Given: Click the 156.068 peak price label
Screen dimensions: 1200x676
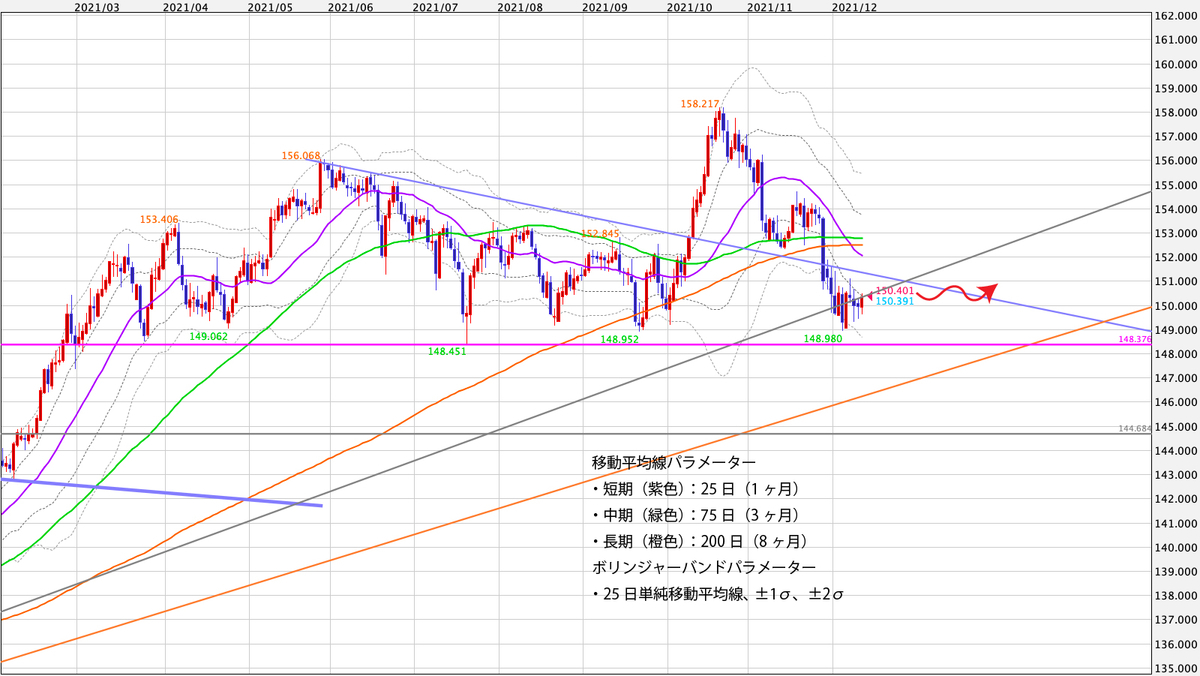Looking at the screenshot, I should (301, 156).
